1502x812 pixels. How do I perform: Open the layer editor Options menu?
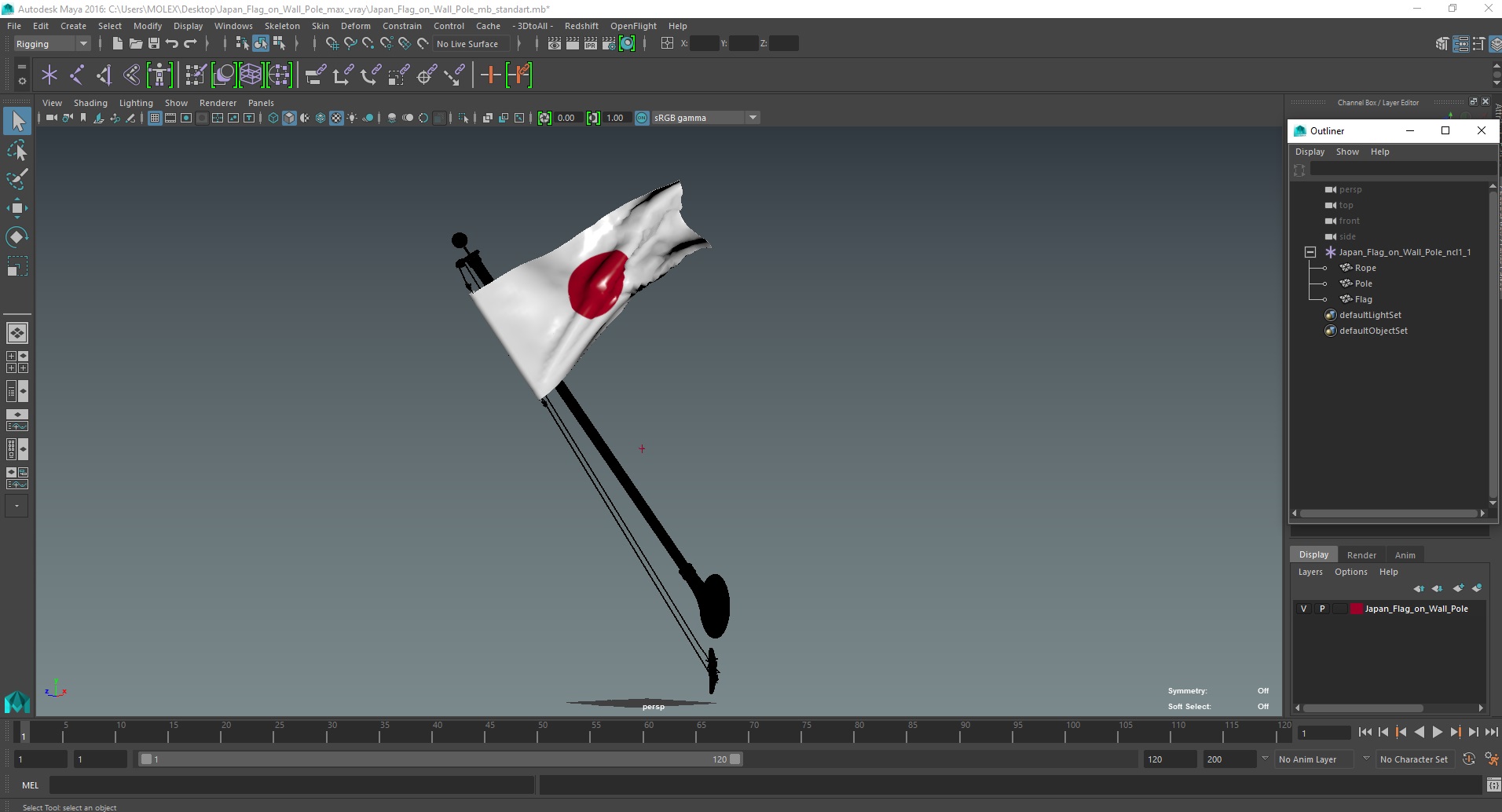point(1350,572)
